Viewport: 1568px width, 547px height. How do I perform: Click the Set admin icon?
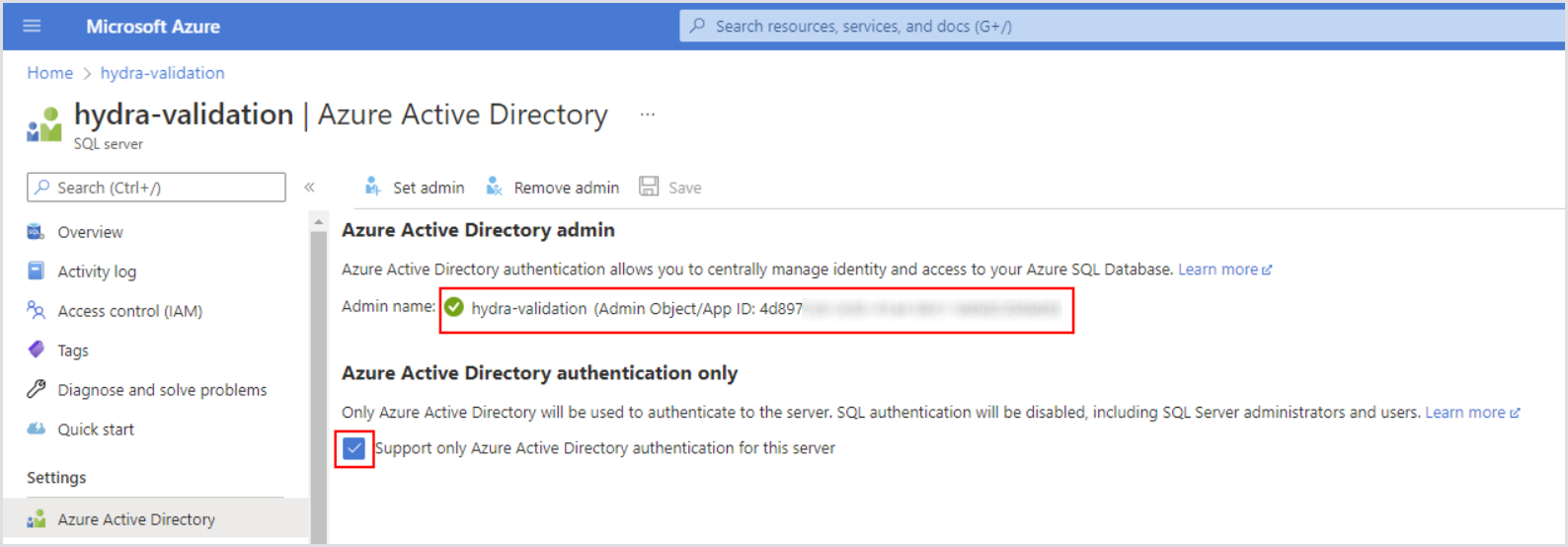[x=372, y=187]
